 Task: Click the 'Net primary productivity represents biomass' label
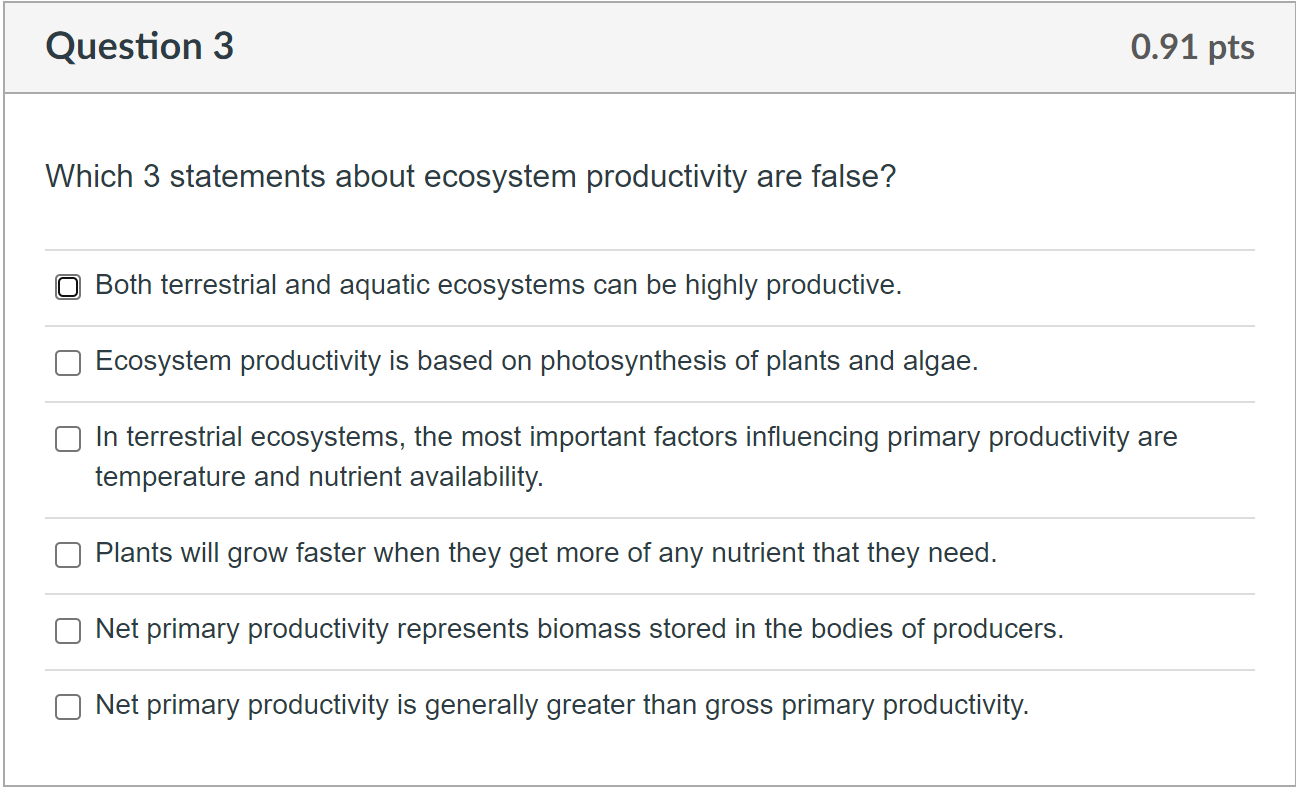(579, 630)
